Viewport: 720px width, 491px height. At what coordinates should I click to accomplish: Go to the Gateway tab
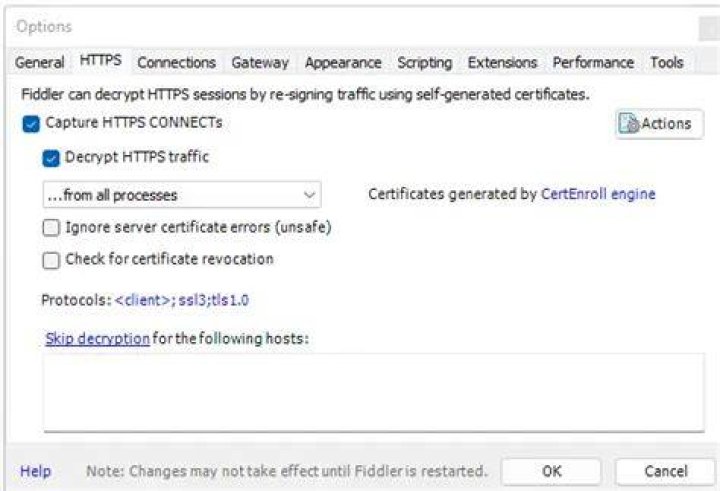260,62
